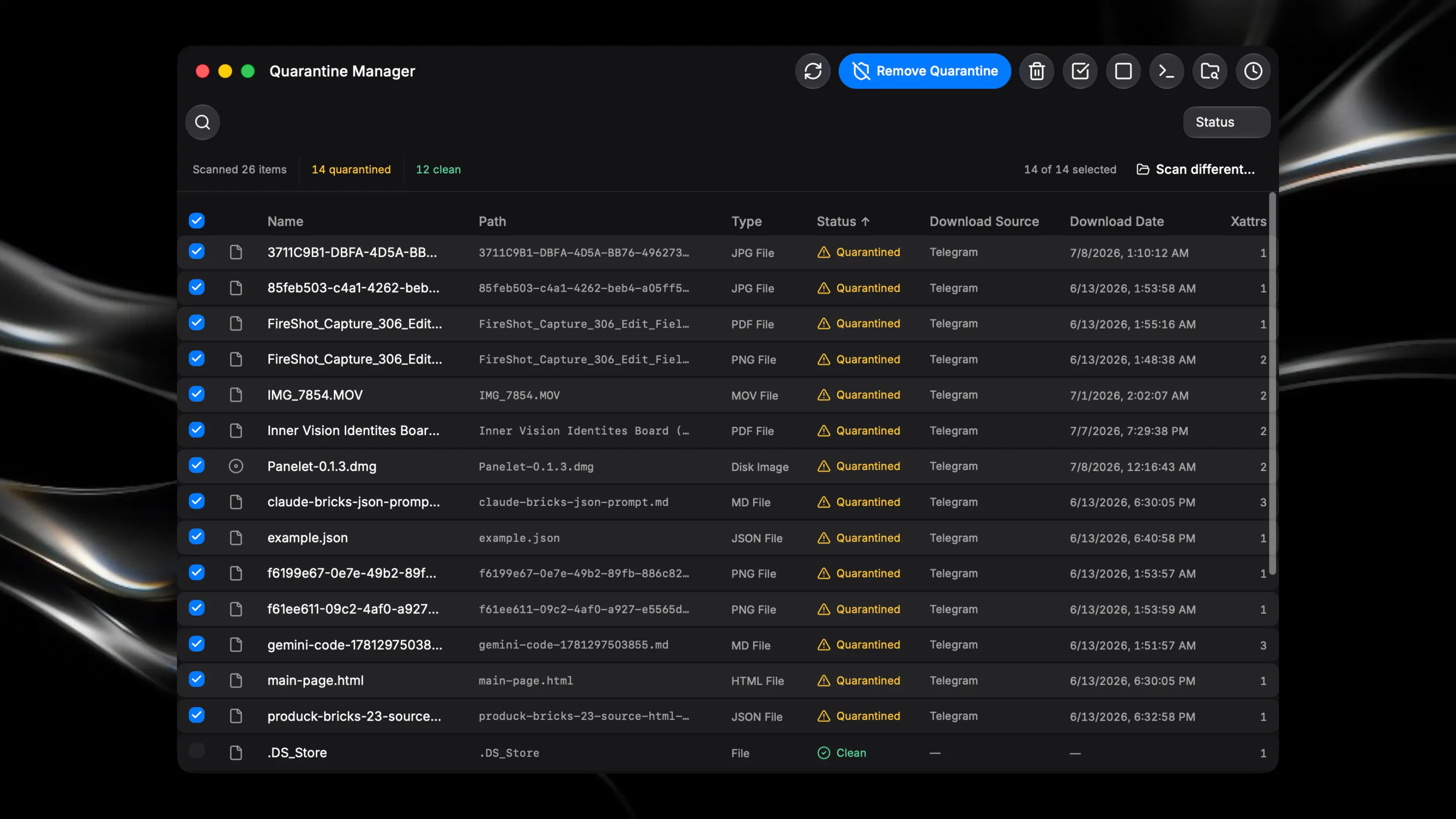This screenshot has width=1456, height=819.
Task: Click the file icon for main-page.html
Action: click(x=236, y=681)
